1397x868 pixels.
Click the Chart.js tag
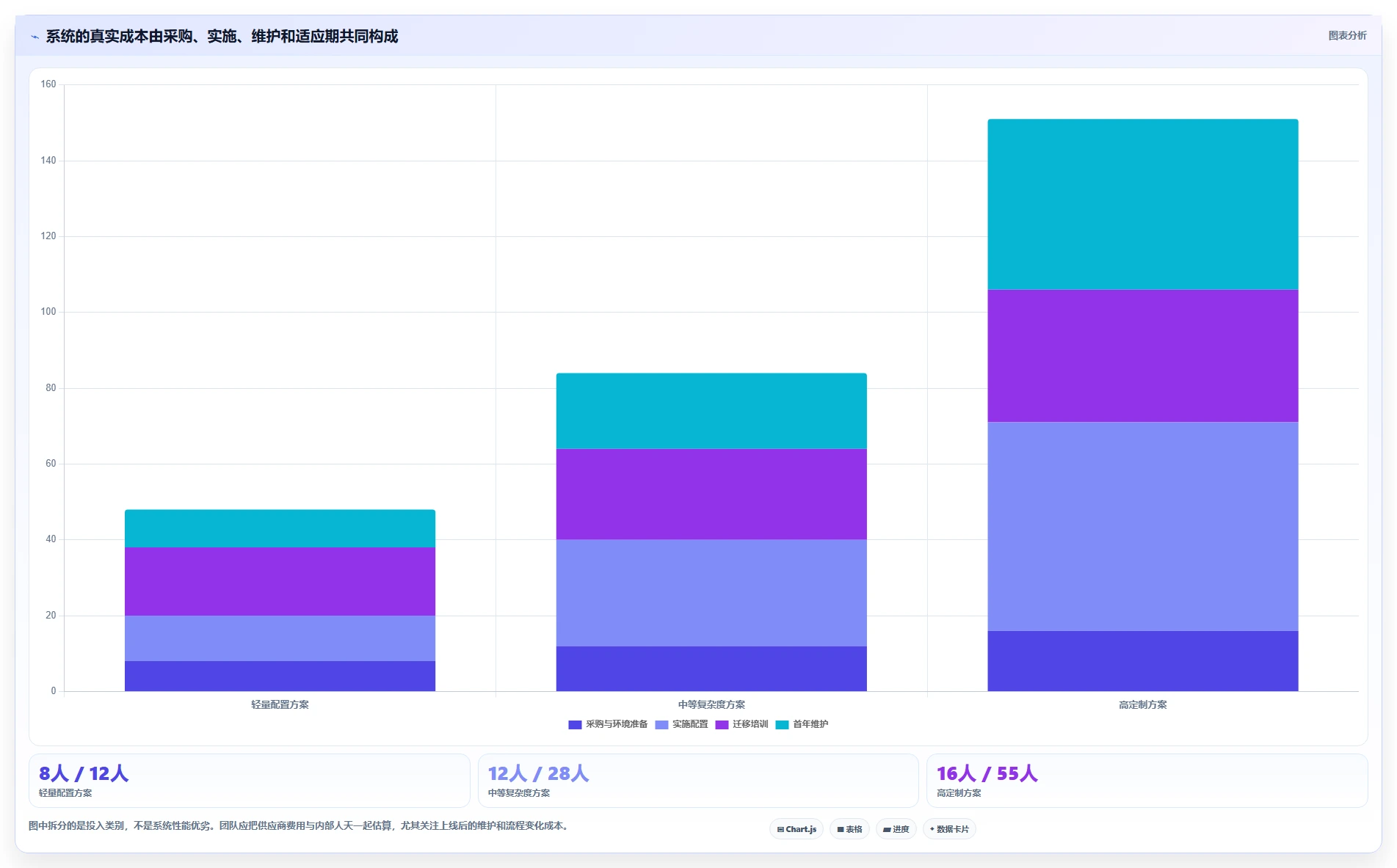click(x=797, y=829)
